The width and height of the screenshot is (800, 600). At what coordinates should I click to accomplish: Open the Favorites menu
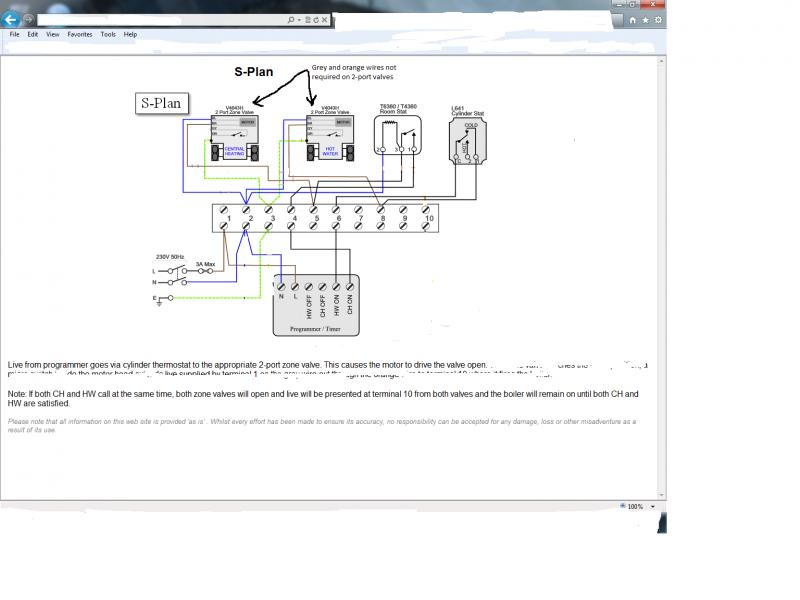click(80, 34)
